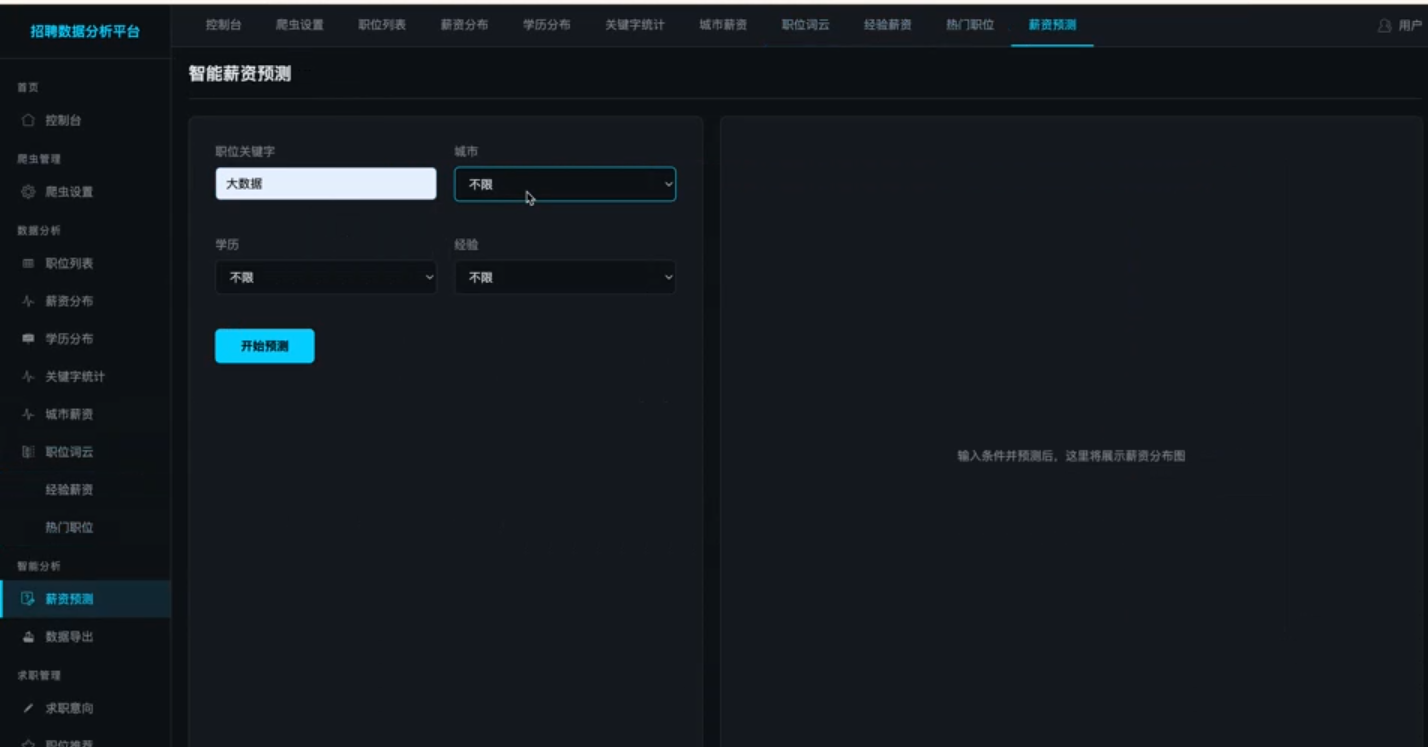Click the 学历 field label

click(227, 244)
